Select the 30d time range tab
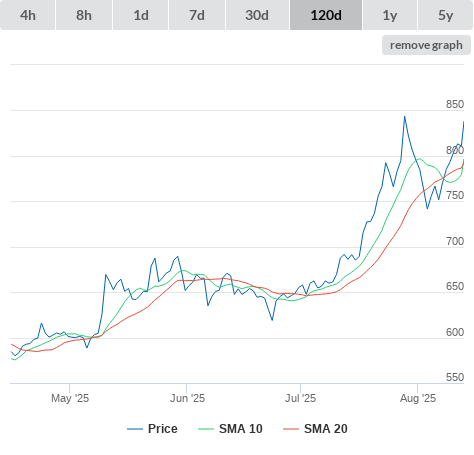Image resolution: width=474 pixels, height=455 pixels. [257, 15]
